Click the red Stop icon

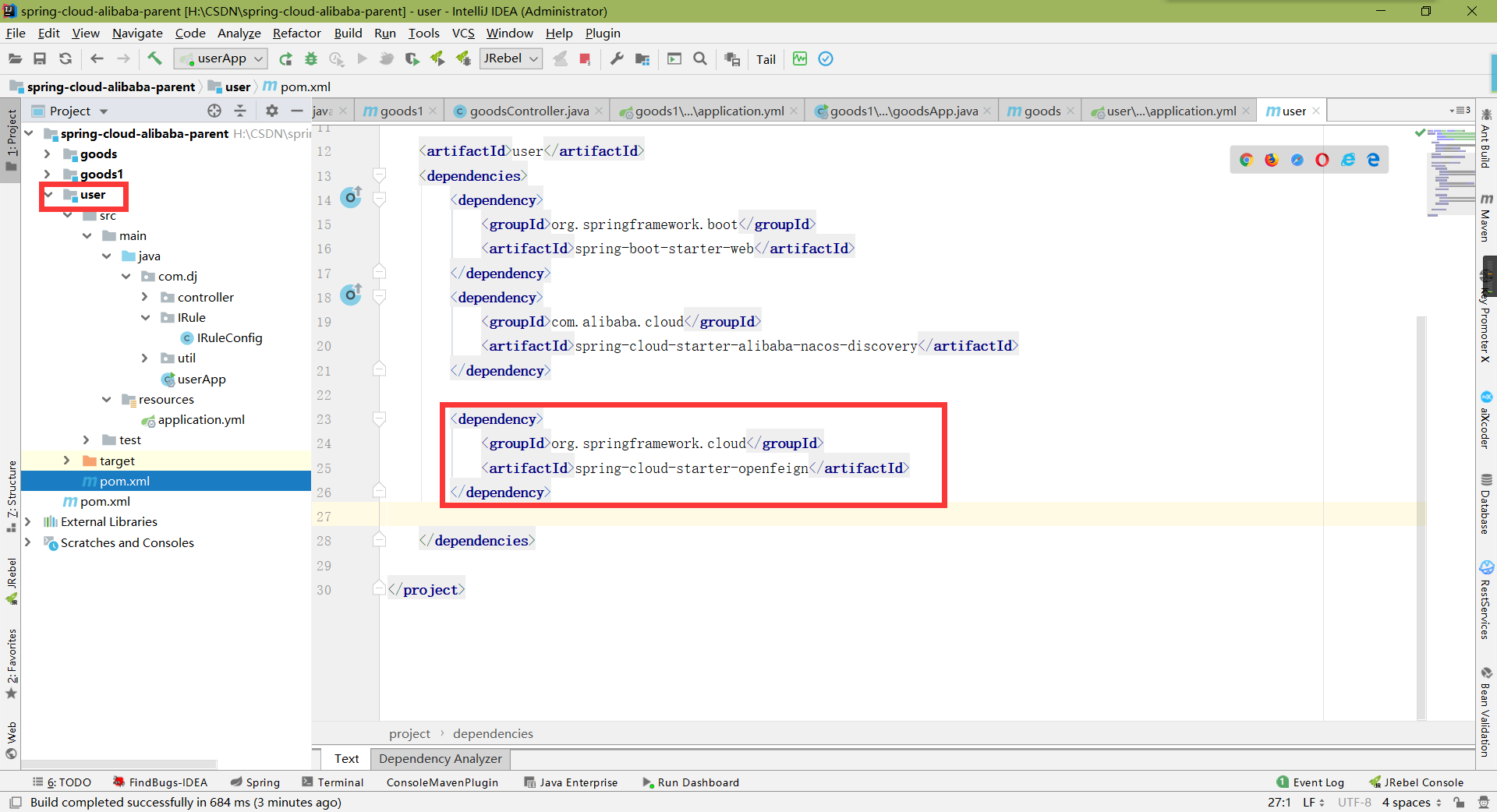[x=585, y=58]
